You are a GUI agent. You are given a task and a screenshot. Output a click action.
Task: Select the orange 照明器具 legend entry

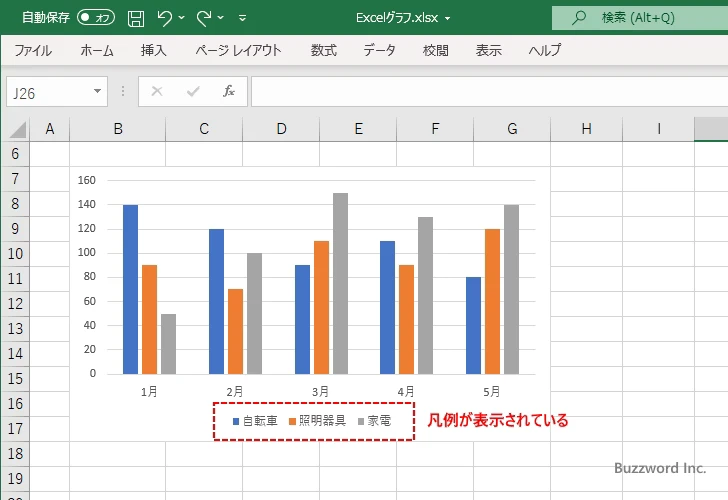(318, 421)
